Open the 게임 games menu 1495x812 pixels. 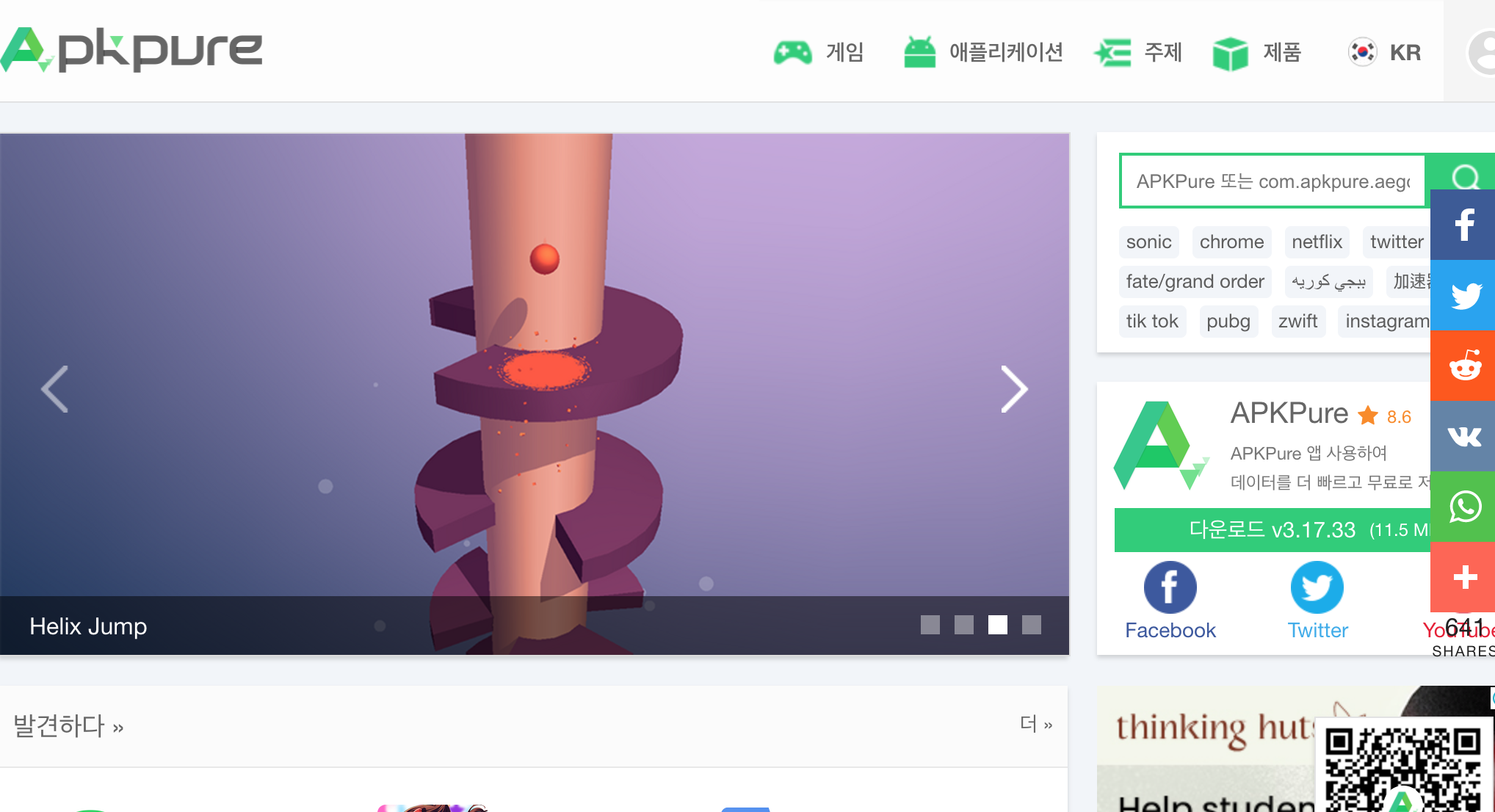[x=819, y=52]
